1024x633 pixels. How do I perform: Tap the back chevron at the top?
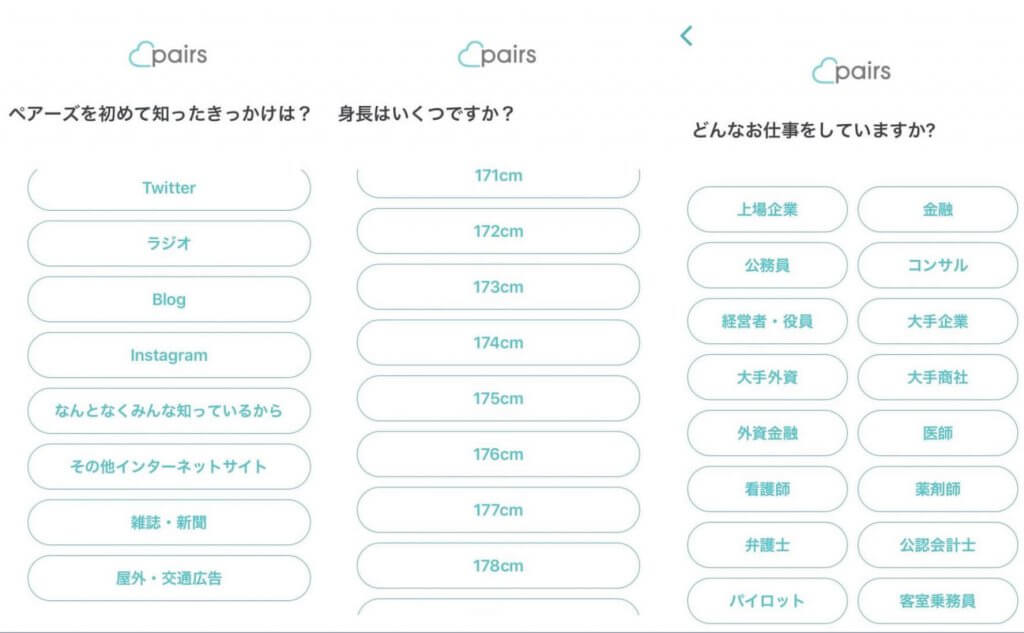click(x=686, y=36)
